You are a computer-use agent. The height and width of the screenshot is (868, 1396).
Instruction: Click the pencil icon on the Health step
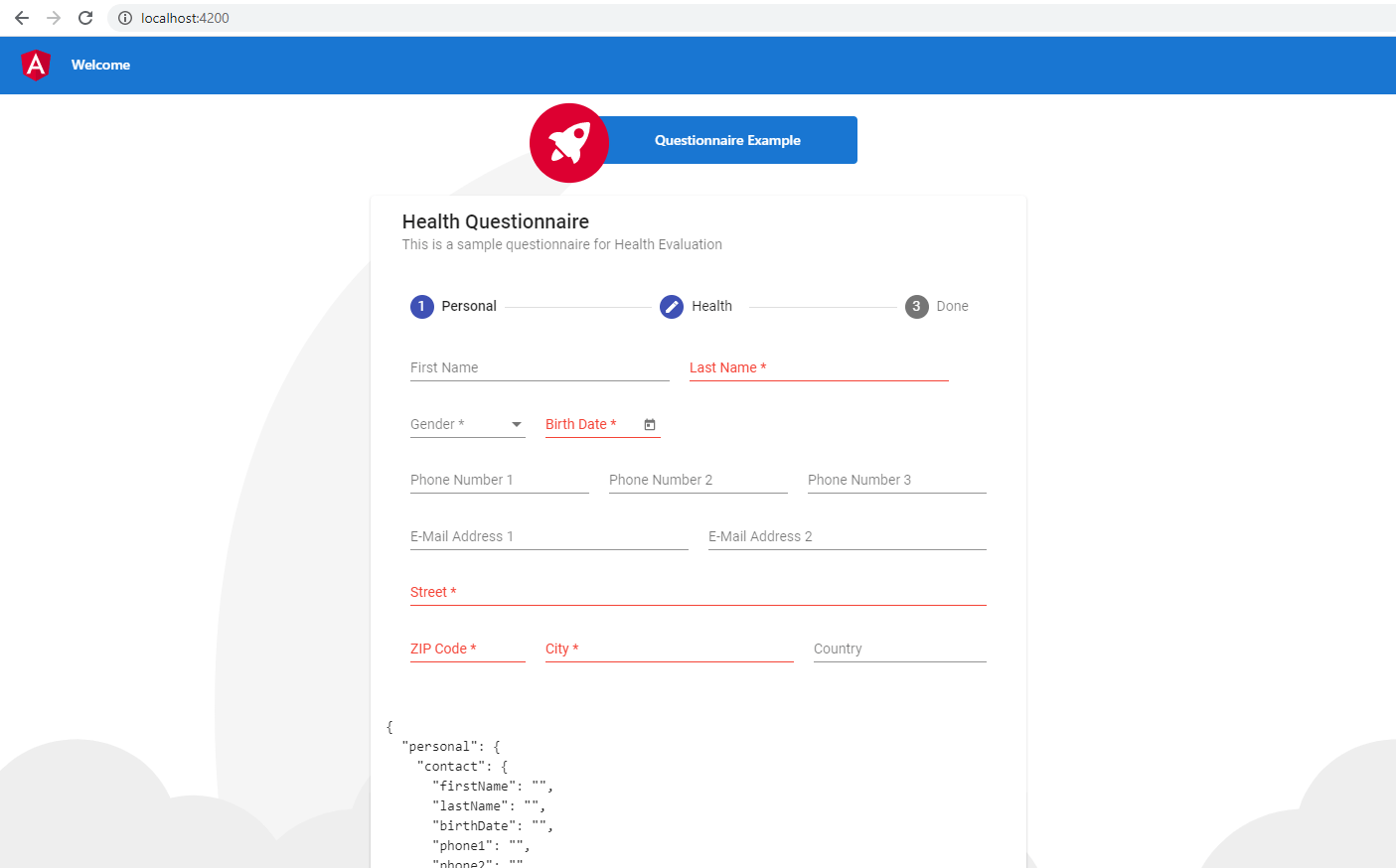click(671, 306)
